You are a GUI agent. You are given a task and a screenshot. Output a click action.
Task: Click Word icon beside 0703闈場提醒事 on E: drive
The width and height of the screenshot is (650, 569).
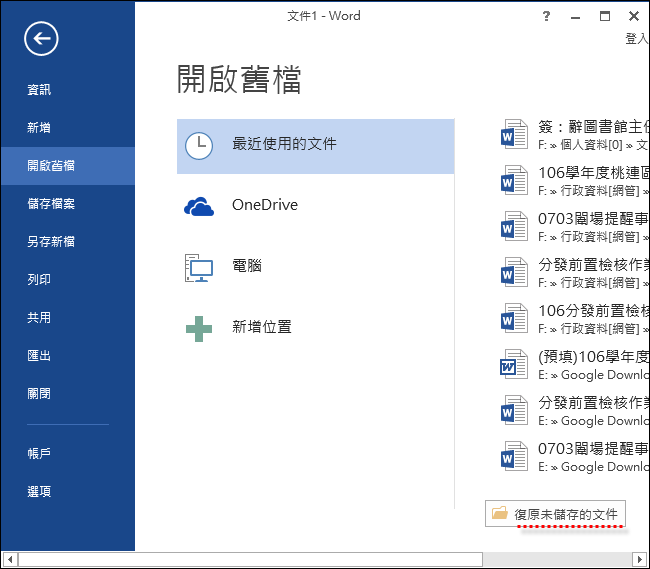514,456
